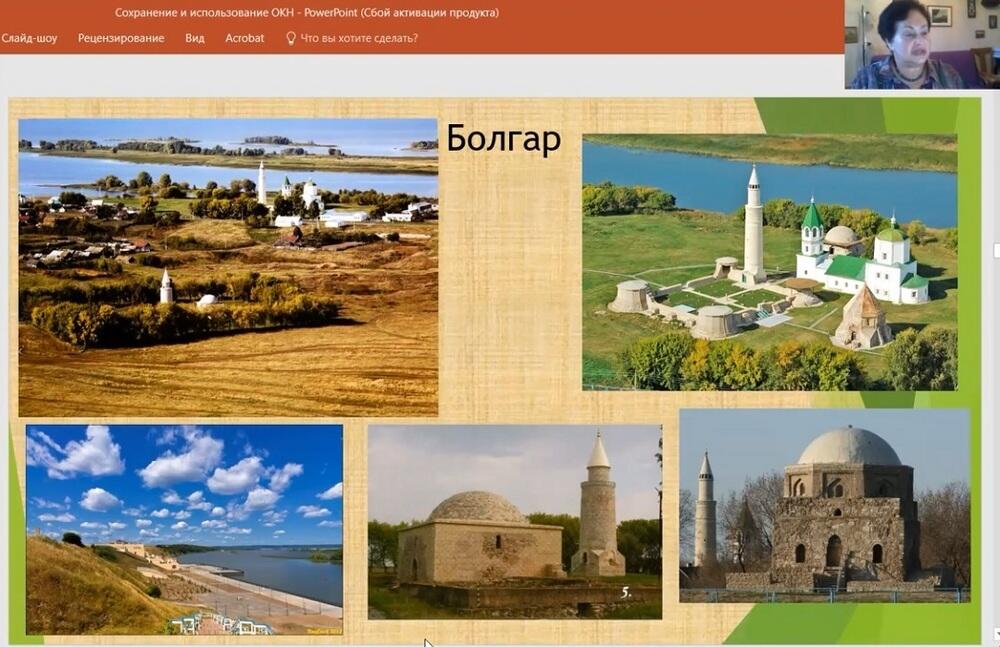
Task: Select the top-left autumn landscape photo
Action: [228, 267]
